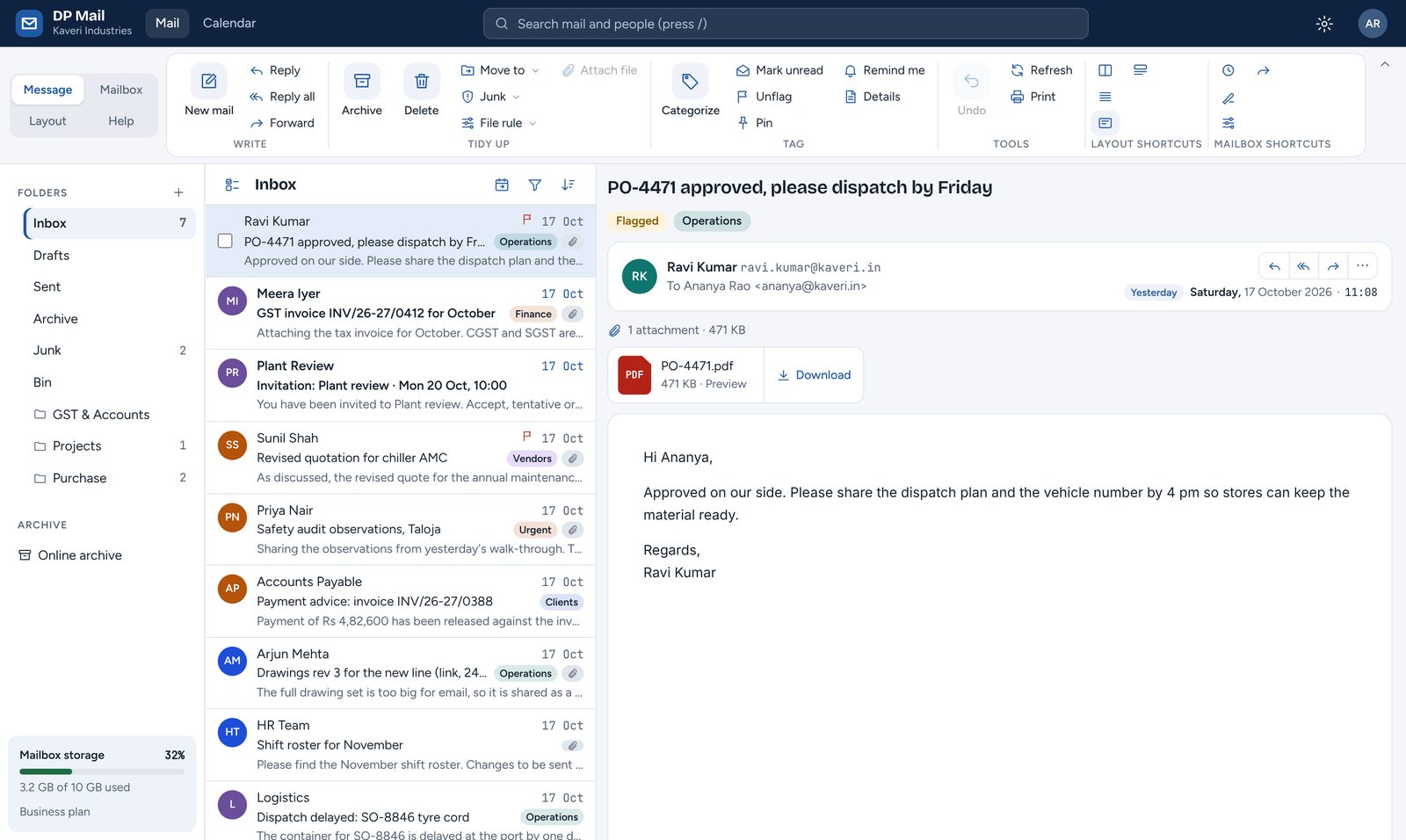The height and width of the screenshot is (840, 1406).
Task: Add a new folder with plus icon
Action: point(178,192)
